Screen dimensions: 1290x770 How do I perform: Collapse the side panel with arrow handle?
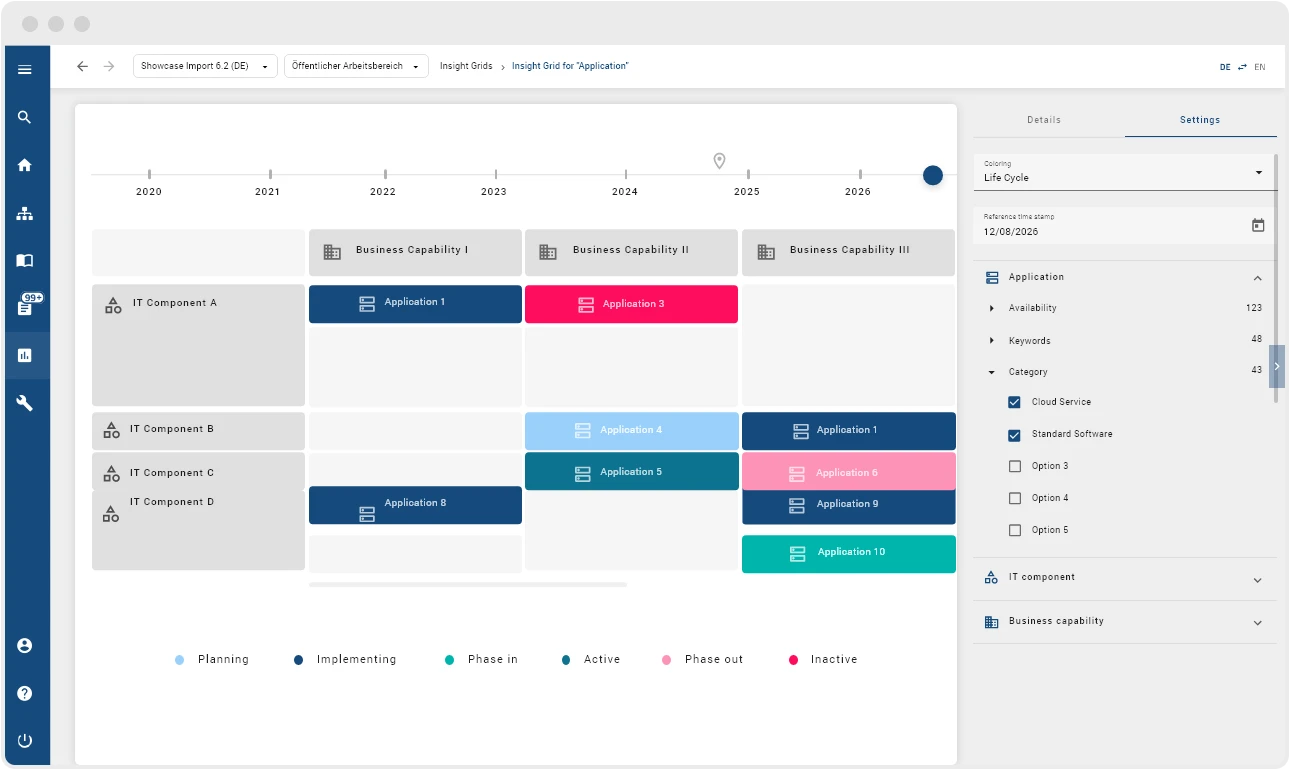(1277, 367)
